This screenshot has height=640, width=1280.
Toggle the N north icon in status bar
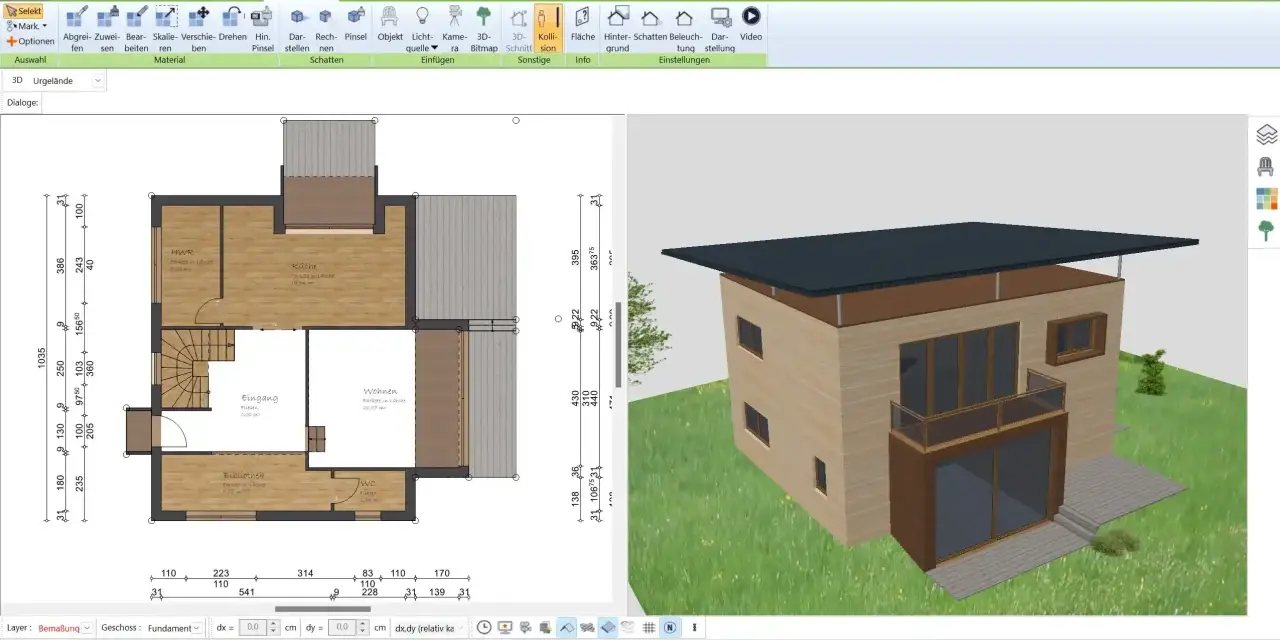670,628
